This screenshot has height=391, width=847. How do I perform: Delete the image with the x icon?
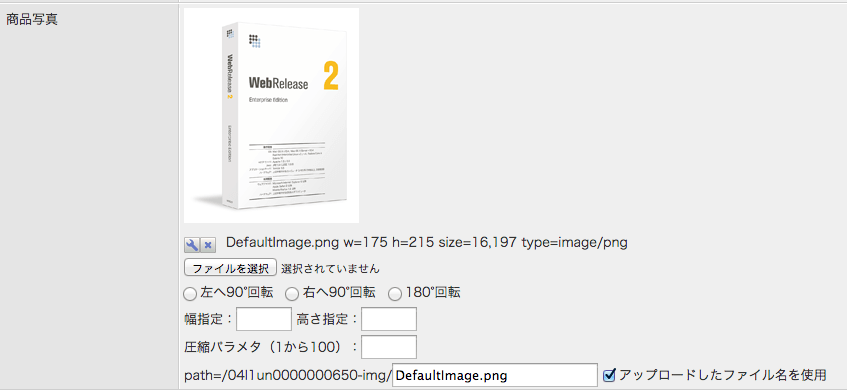[209, 245]
